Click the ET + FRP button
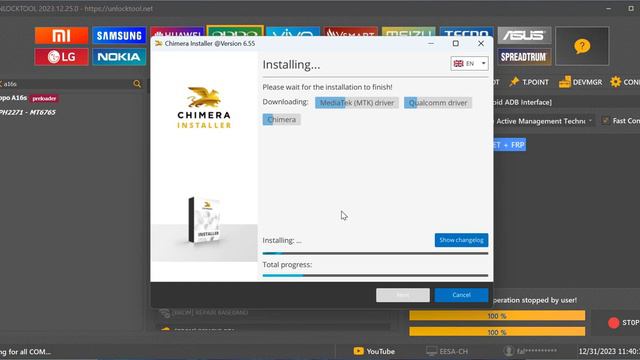Screen dimensions: 640x360 (x=509, y=145)
